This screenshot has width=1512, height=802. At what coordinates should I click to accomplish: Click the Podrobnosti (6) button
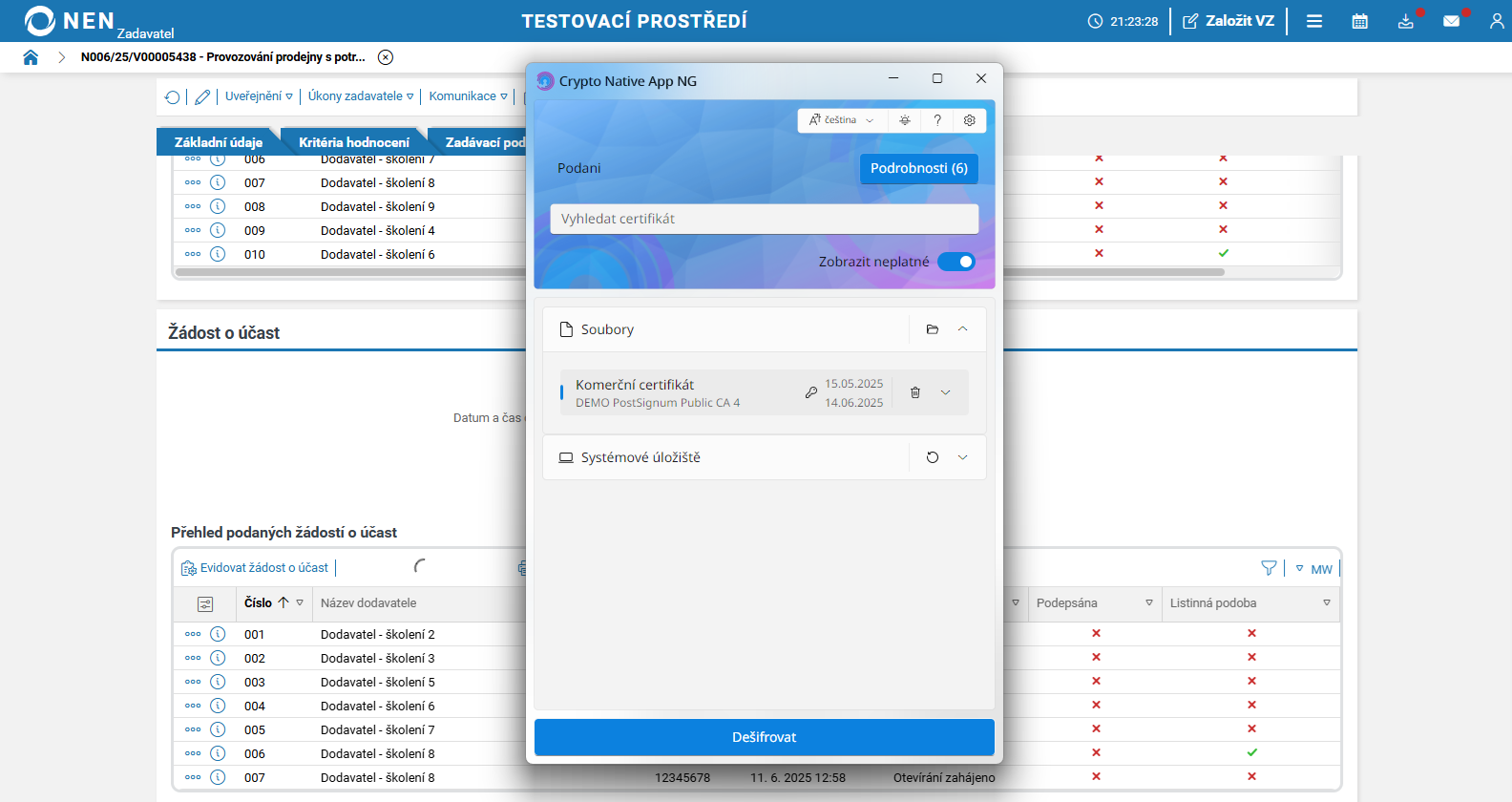point(919,168)
